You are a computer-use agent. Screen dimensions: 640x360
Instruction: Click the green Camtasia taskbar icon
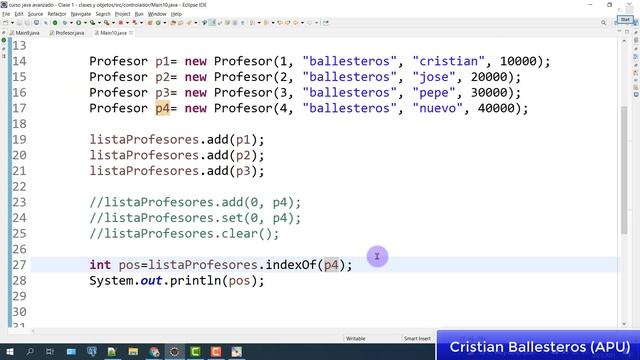[x=195, y=351]
